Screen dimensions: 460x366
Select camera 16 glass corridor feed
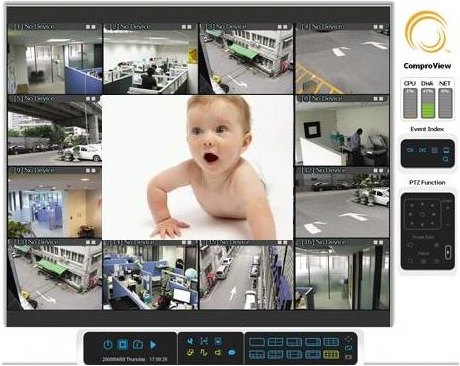342,274
